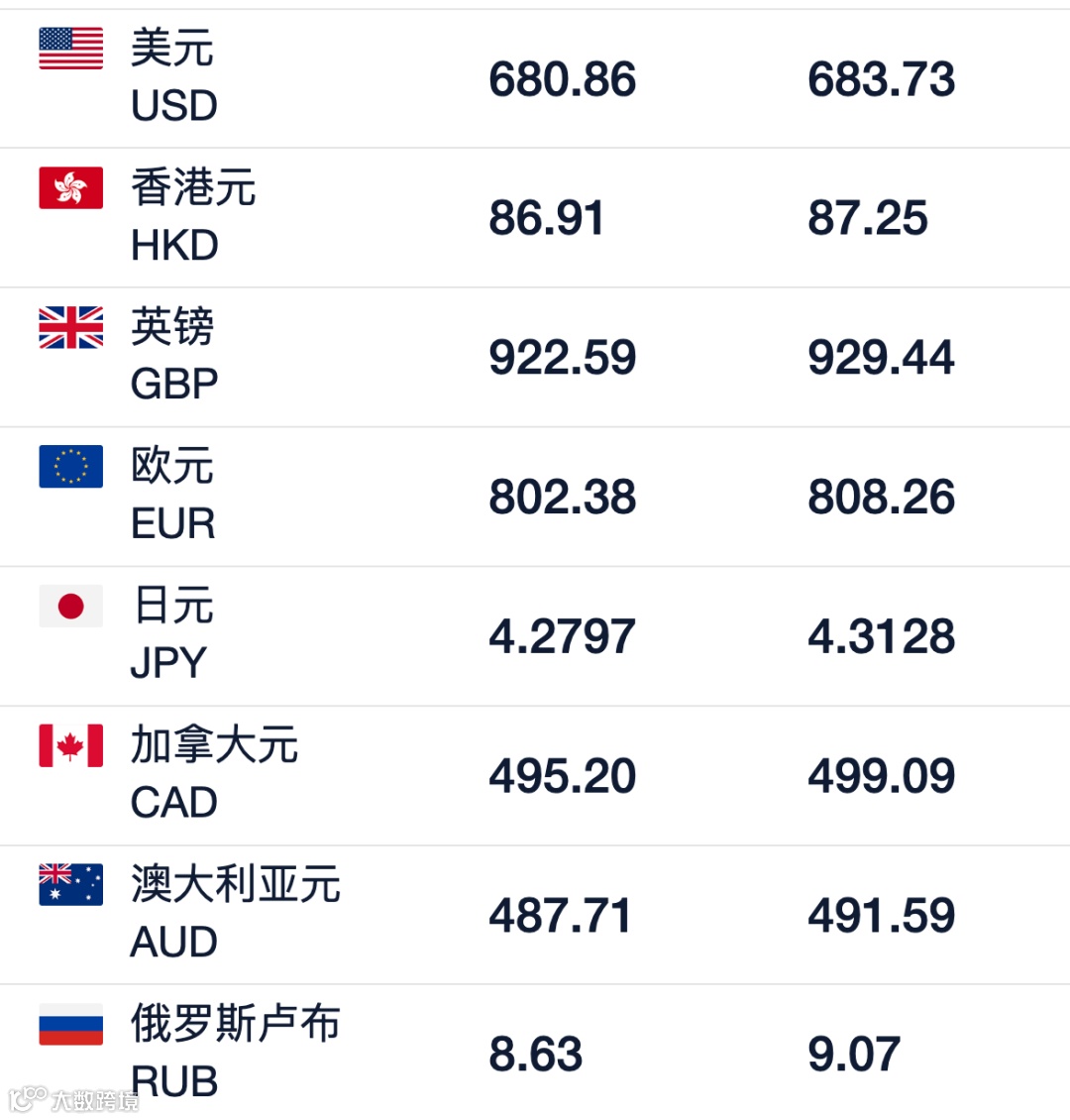Viewport: 1070px width, 1120px height.
Task: Click the Canada flag icon
Action: pyautogui.click(x=70, y=745)
